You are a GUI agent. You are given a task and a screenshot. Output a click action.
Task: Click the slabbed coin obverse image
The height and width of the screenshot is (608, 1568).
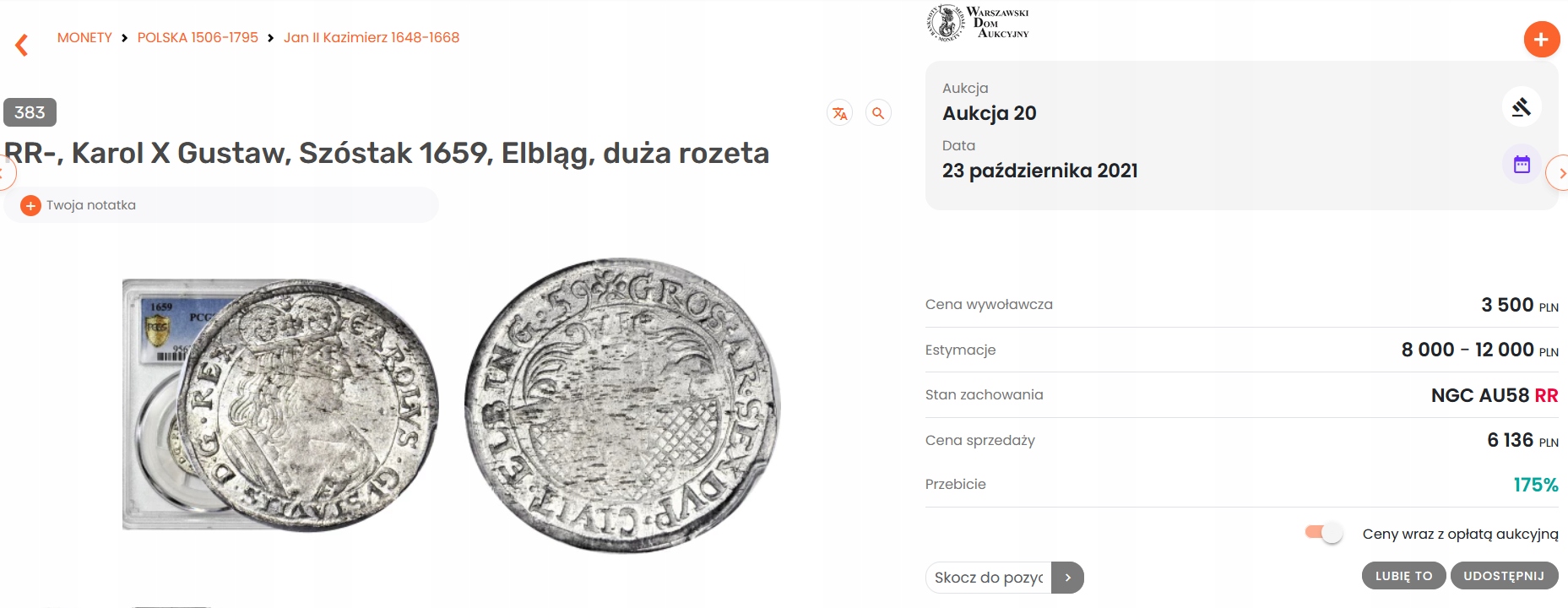point(280,405)
